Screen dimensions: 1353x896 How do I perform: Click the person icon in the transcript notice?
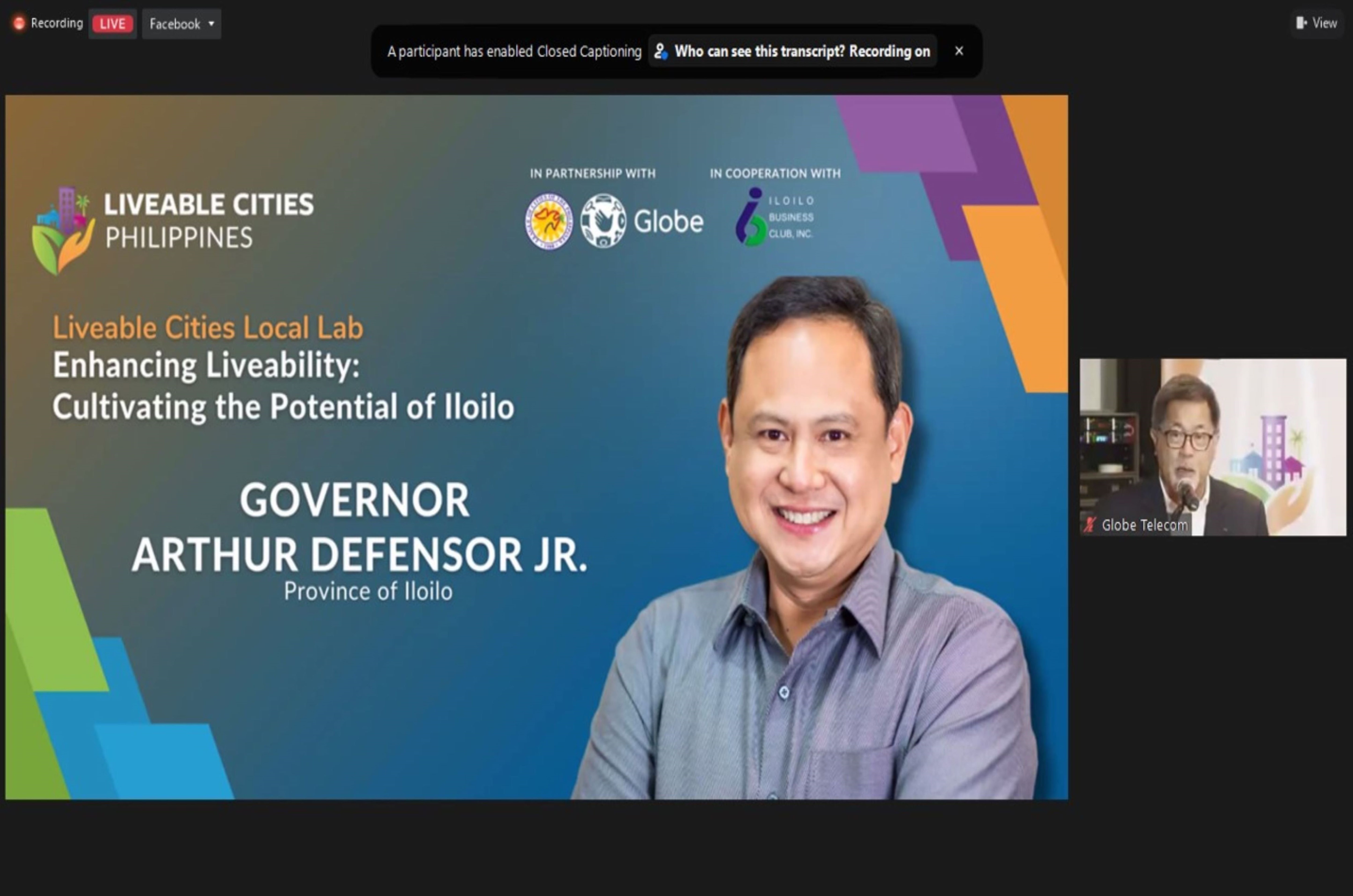pos(660,51)
